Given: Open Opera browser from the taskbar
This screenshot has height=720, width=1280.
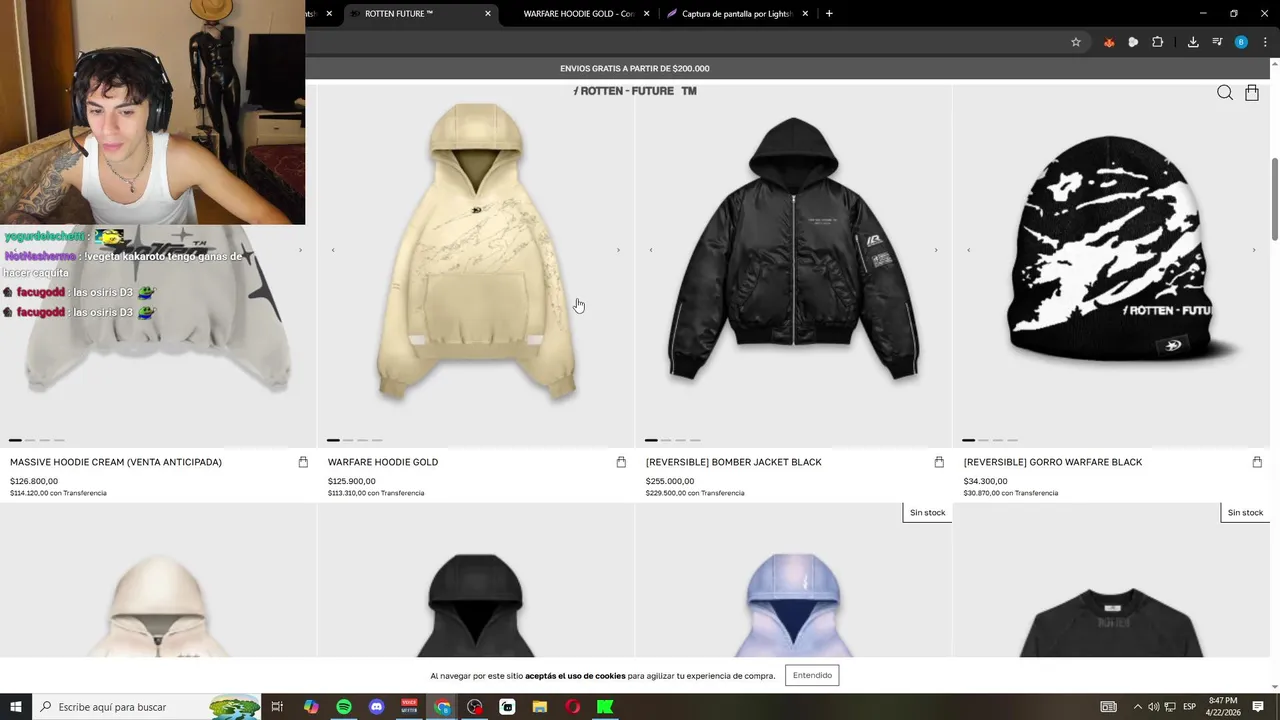Looking at the screenshot, I should pyautogui.click(x=573, y=707).
